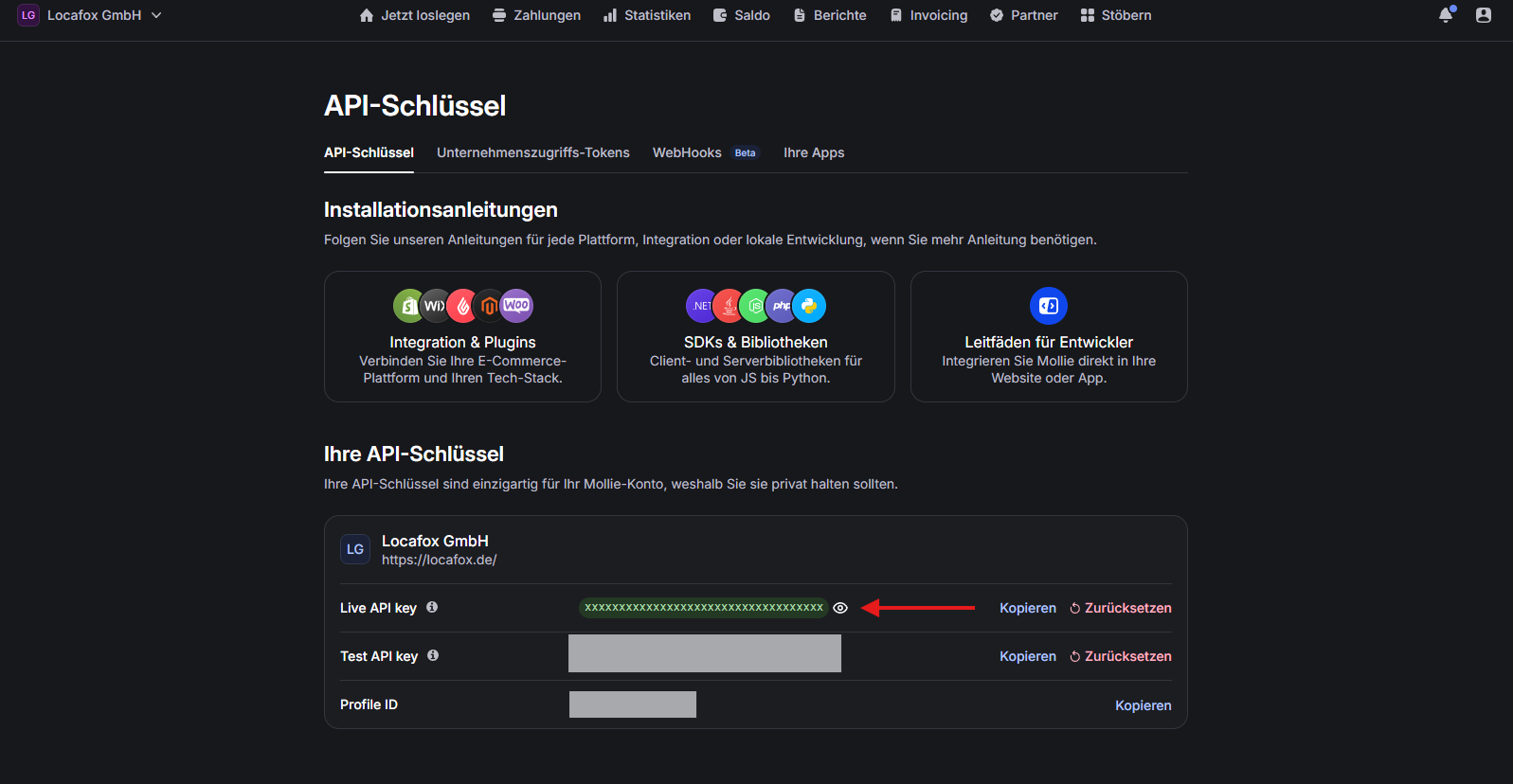Click the 'Profile ID' label
This screenshot has height=784, width=1513.
coord(369,704)
